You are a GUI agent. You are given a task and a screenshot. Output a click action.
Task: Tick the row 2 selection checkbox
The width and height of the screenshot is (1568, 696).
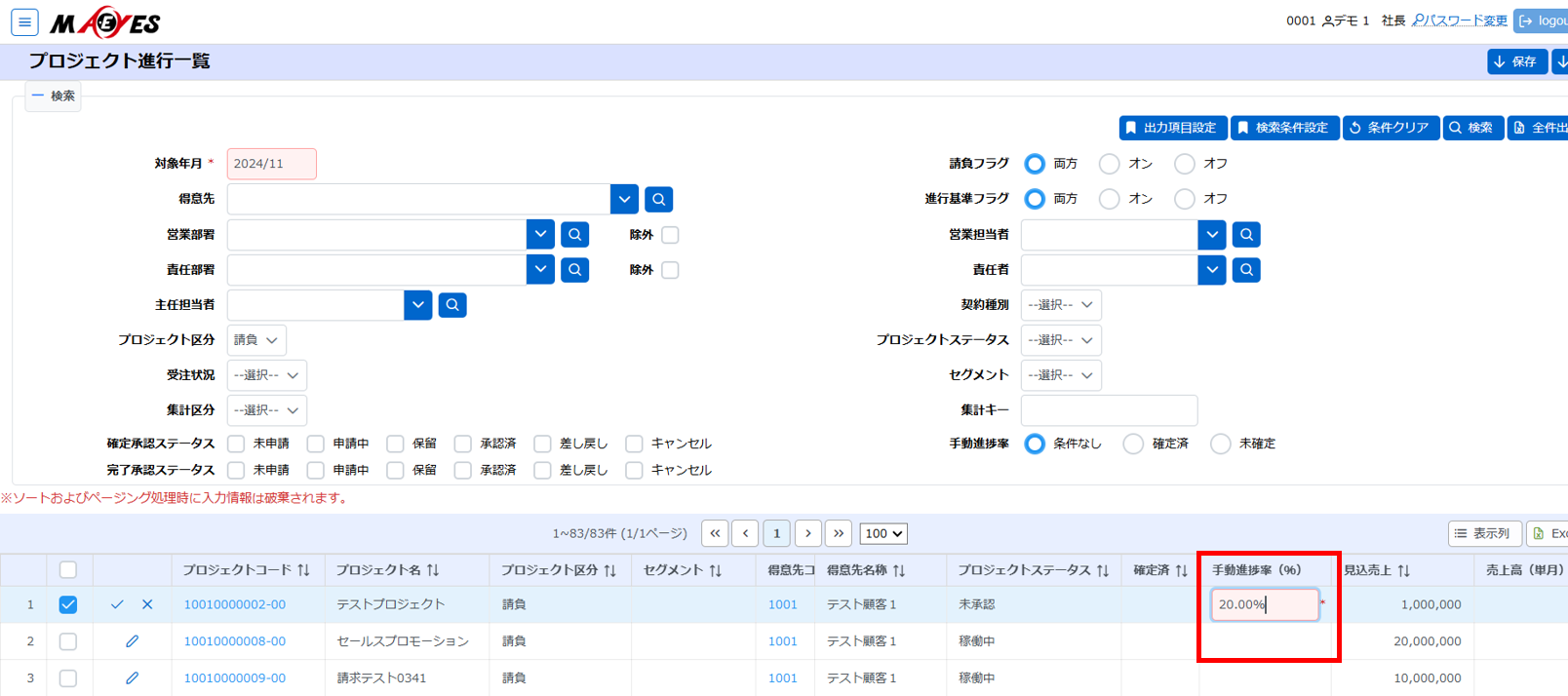click(68, 641)
